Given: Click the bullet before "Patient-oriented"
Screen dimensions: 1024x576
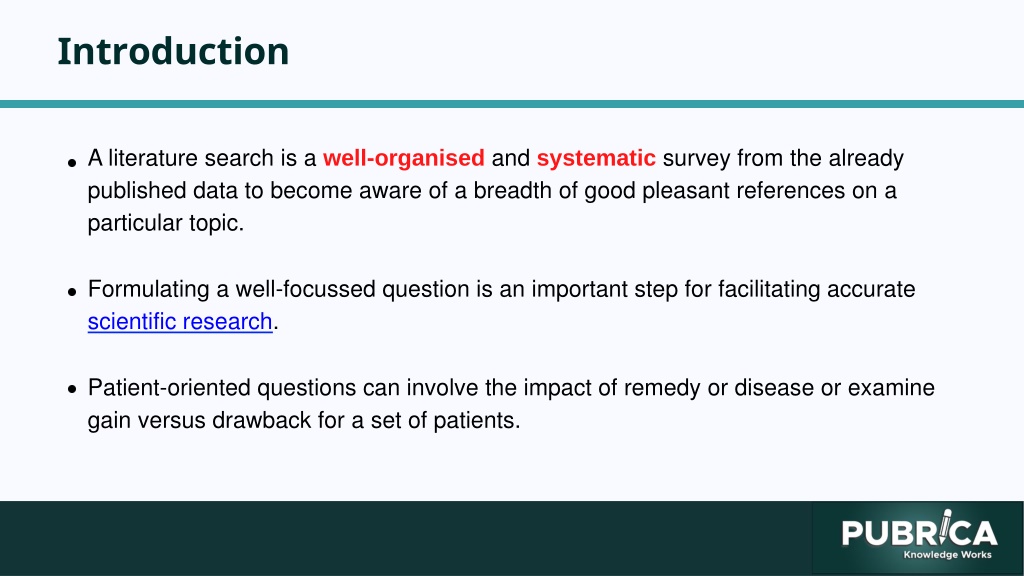Looking at the screenshot, I should tap(72, 390).
